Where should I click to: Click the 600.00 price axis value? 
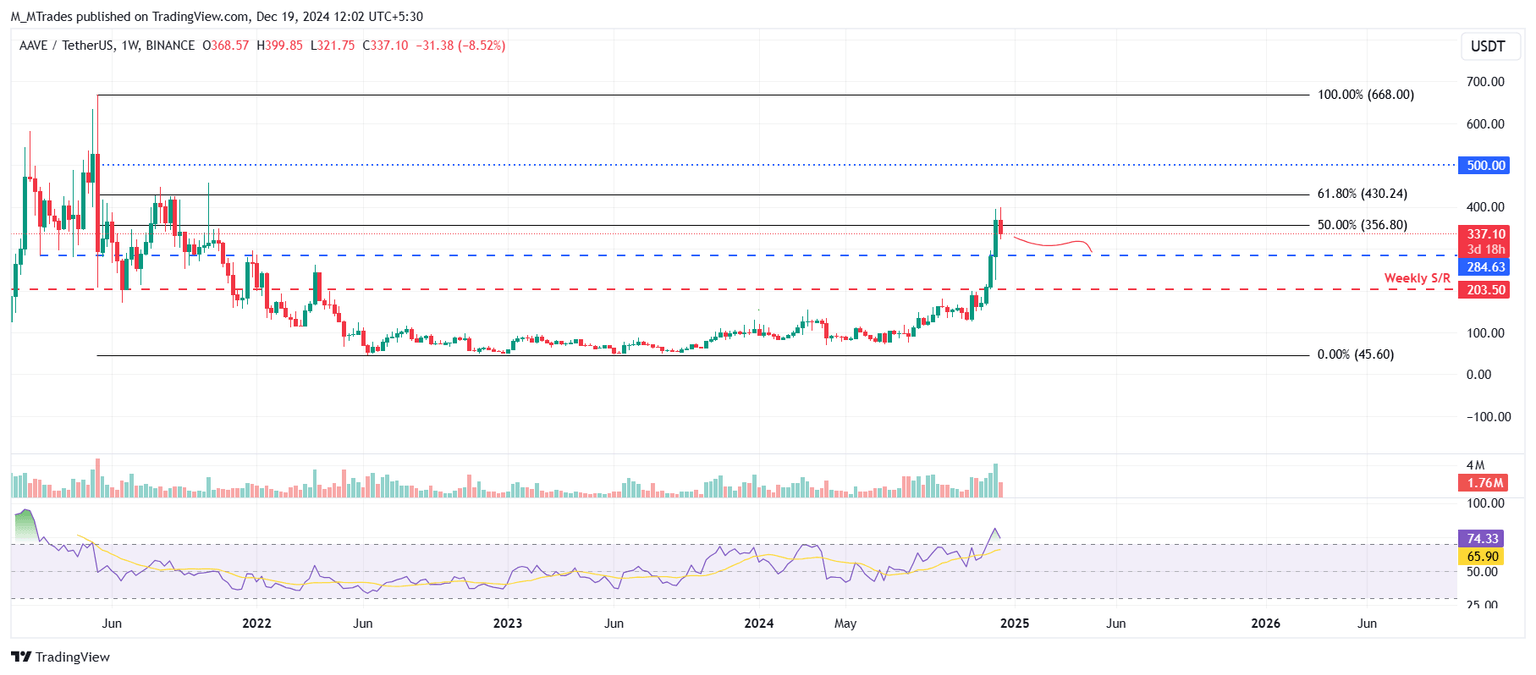coord(1487,124)
